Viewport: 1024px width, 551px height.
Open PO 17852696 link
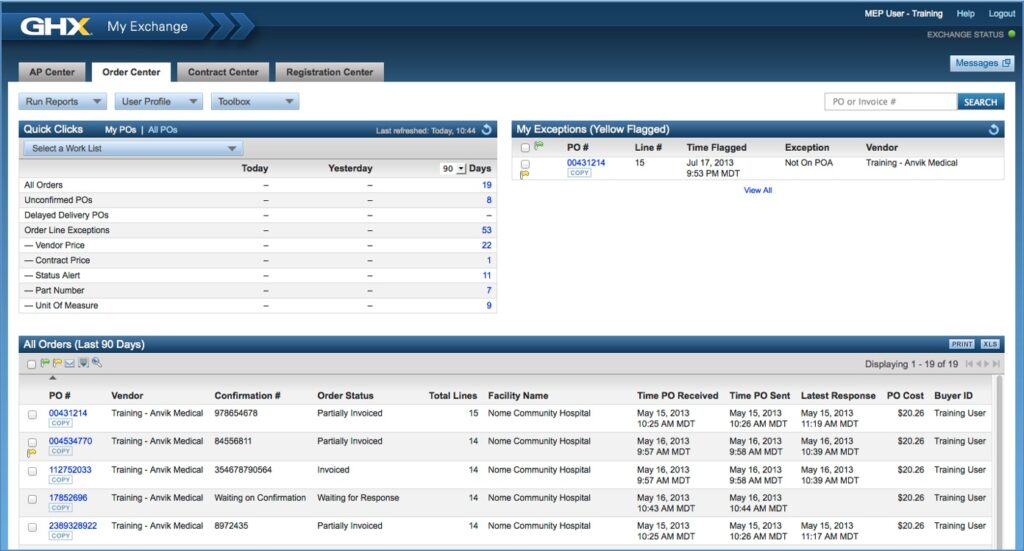pyautogui.click(x=68, y=497)
